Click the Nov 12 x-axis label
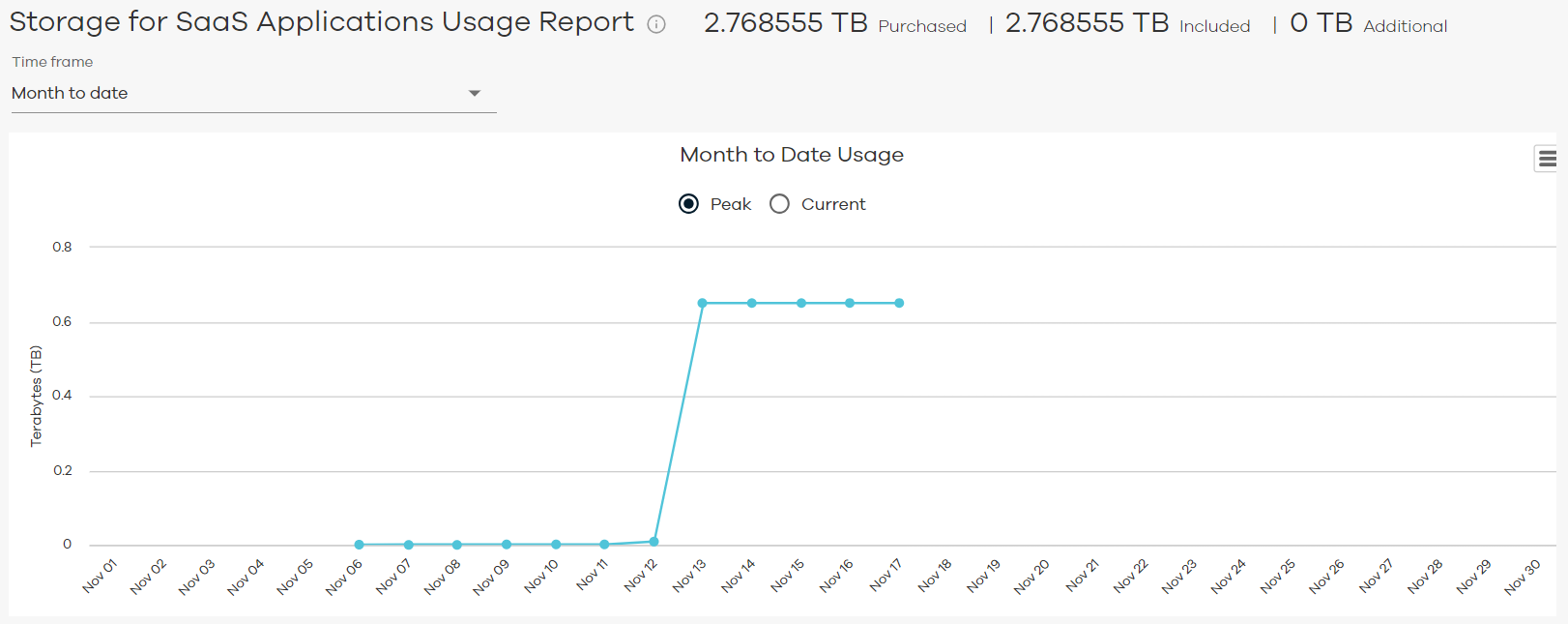 click(639, 576)
